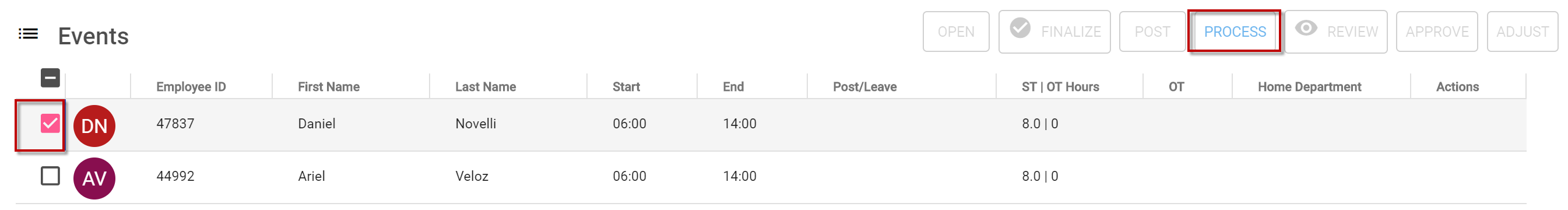This screenshot has height=210, width=1568.
Task: Click the AV avatar for Ariel Veloz
Action: click(x=94, y=178)
